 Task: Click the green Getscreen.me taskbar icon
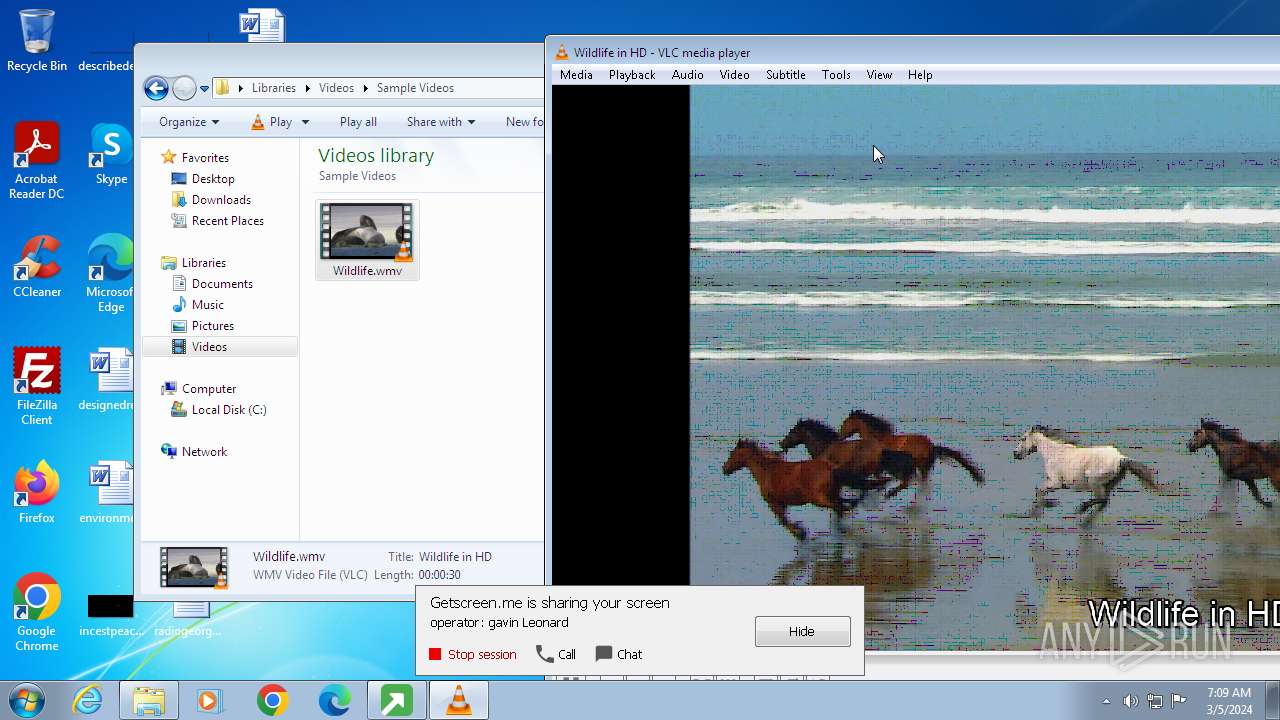click(396, 700)
